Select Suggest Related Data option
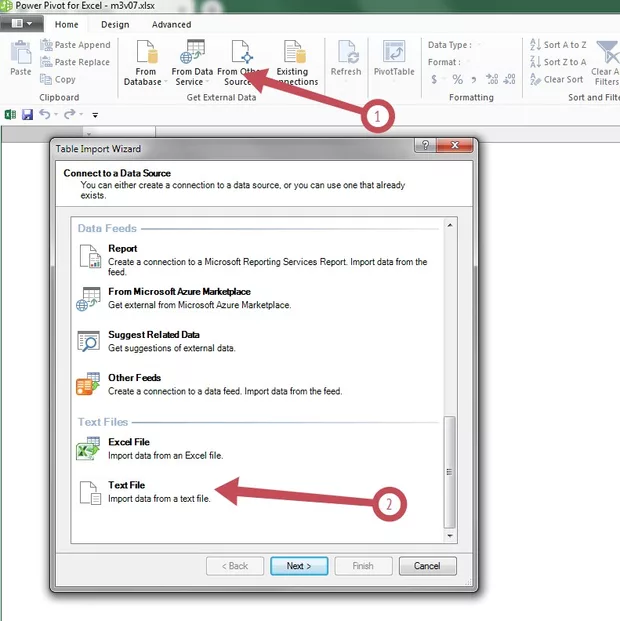 coord(254,341)
